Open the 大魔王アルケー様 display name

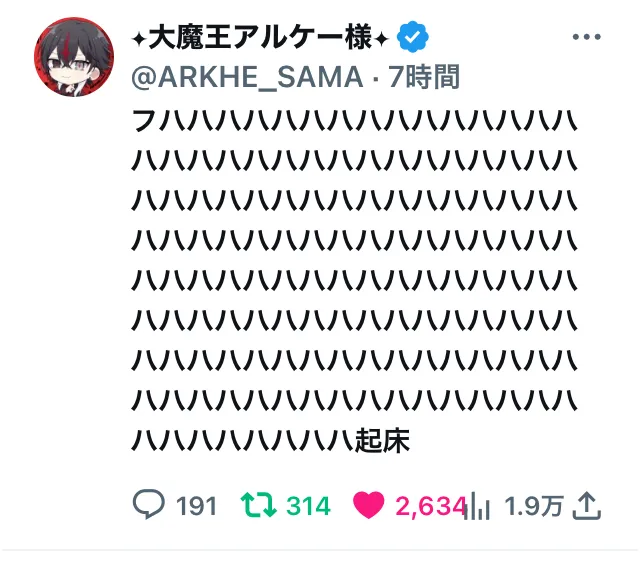[x=260, y=37]
